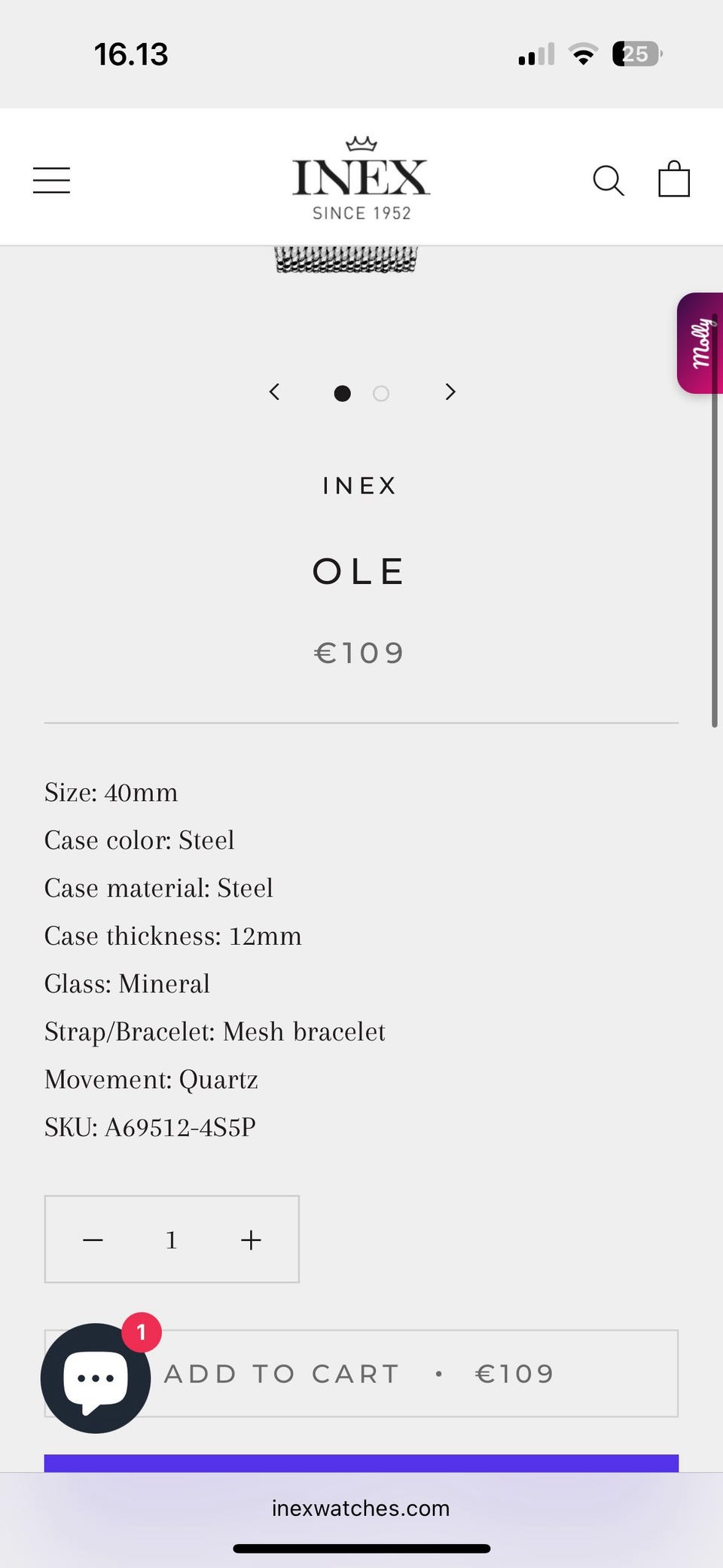The height and width of the screenshot is (1568, 723).
Task: Decrease quantity with minus button
Action: coord(93,1239)
